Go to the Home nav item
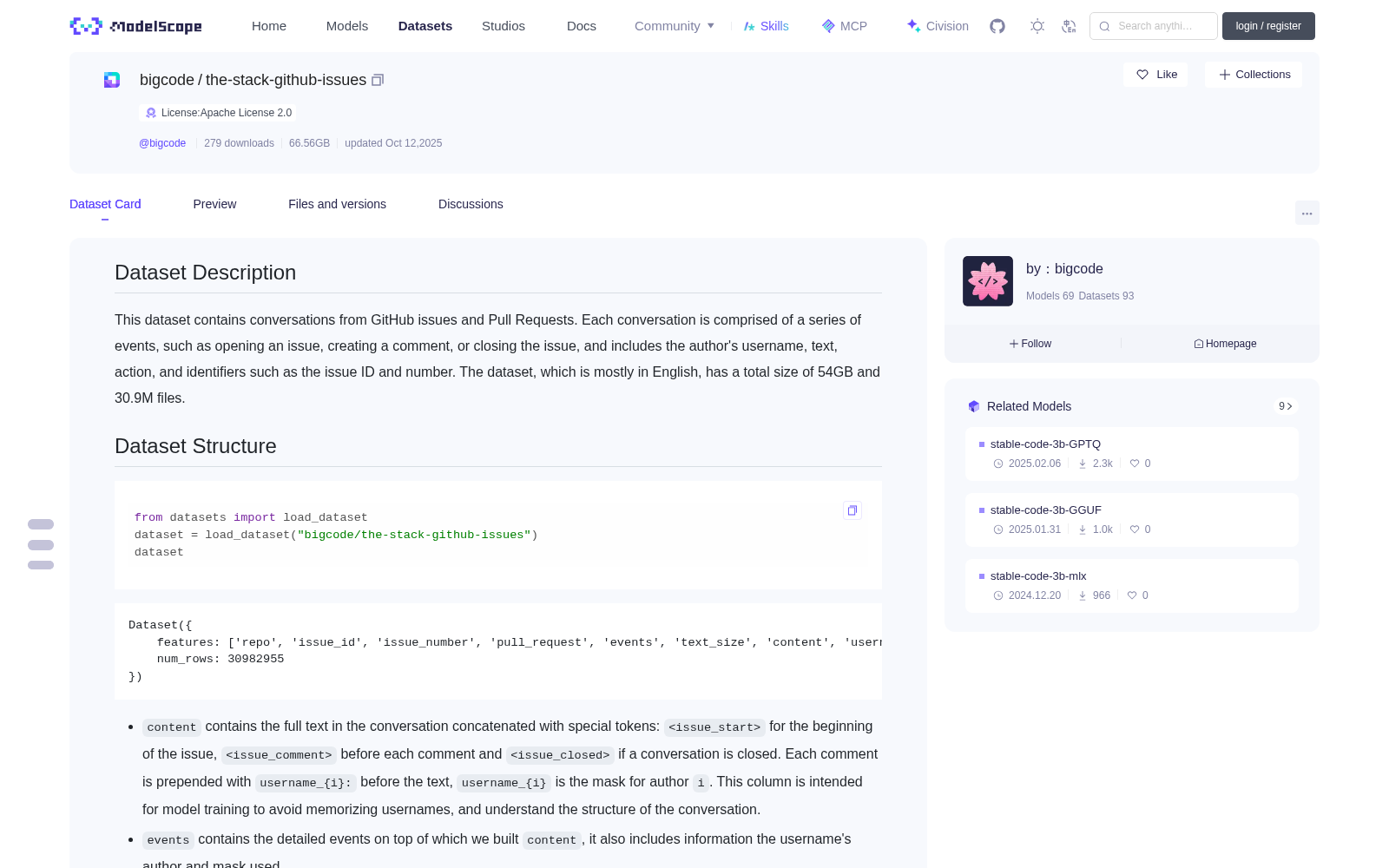 tap(269, 26)
